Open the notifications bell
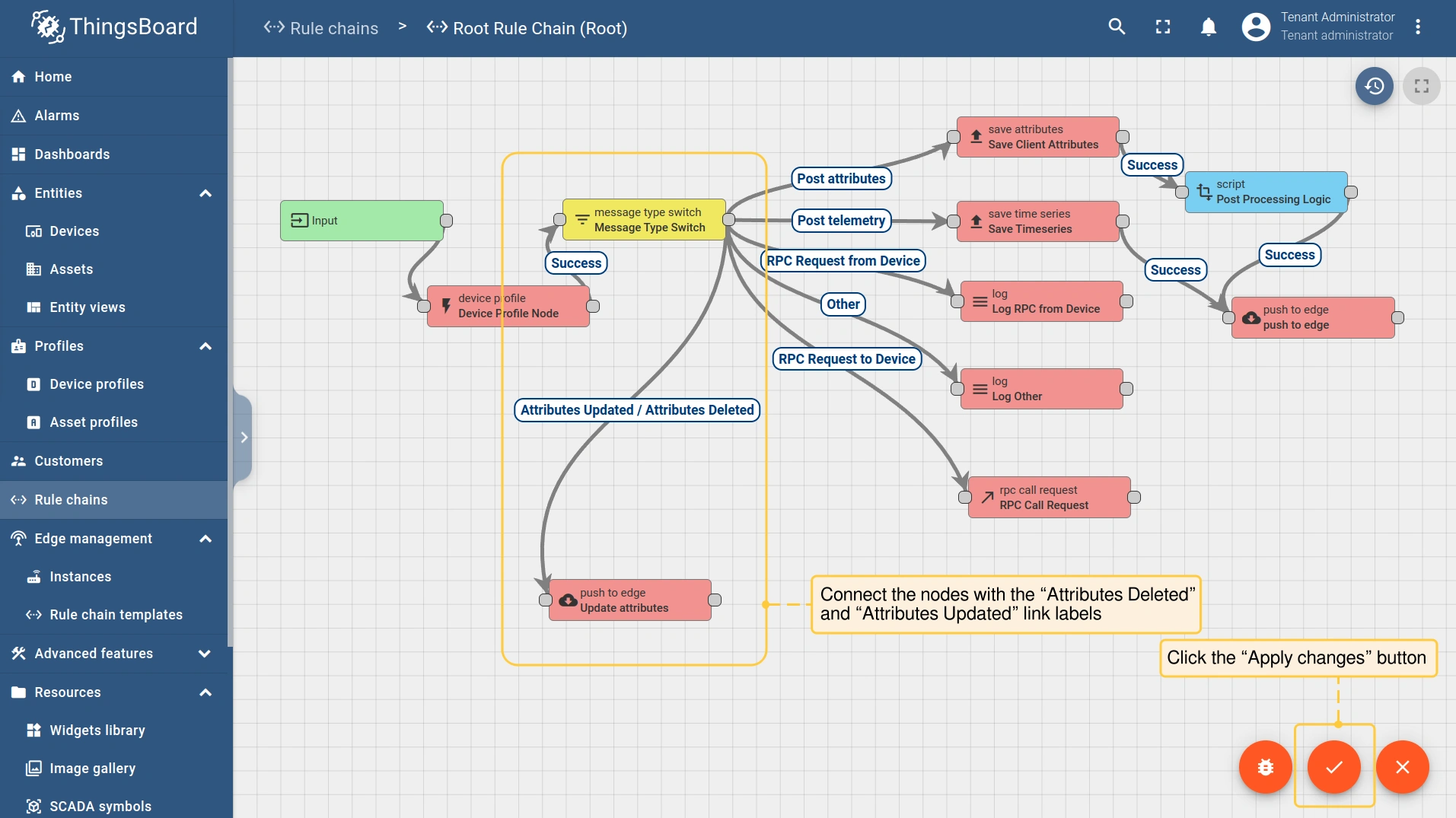This screenshot has width=1456, height=818. (x=1208, y=27)
